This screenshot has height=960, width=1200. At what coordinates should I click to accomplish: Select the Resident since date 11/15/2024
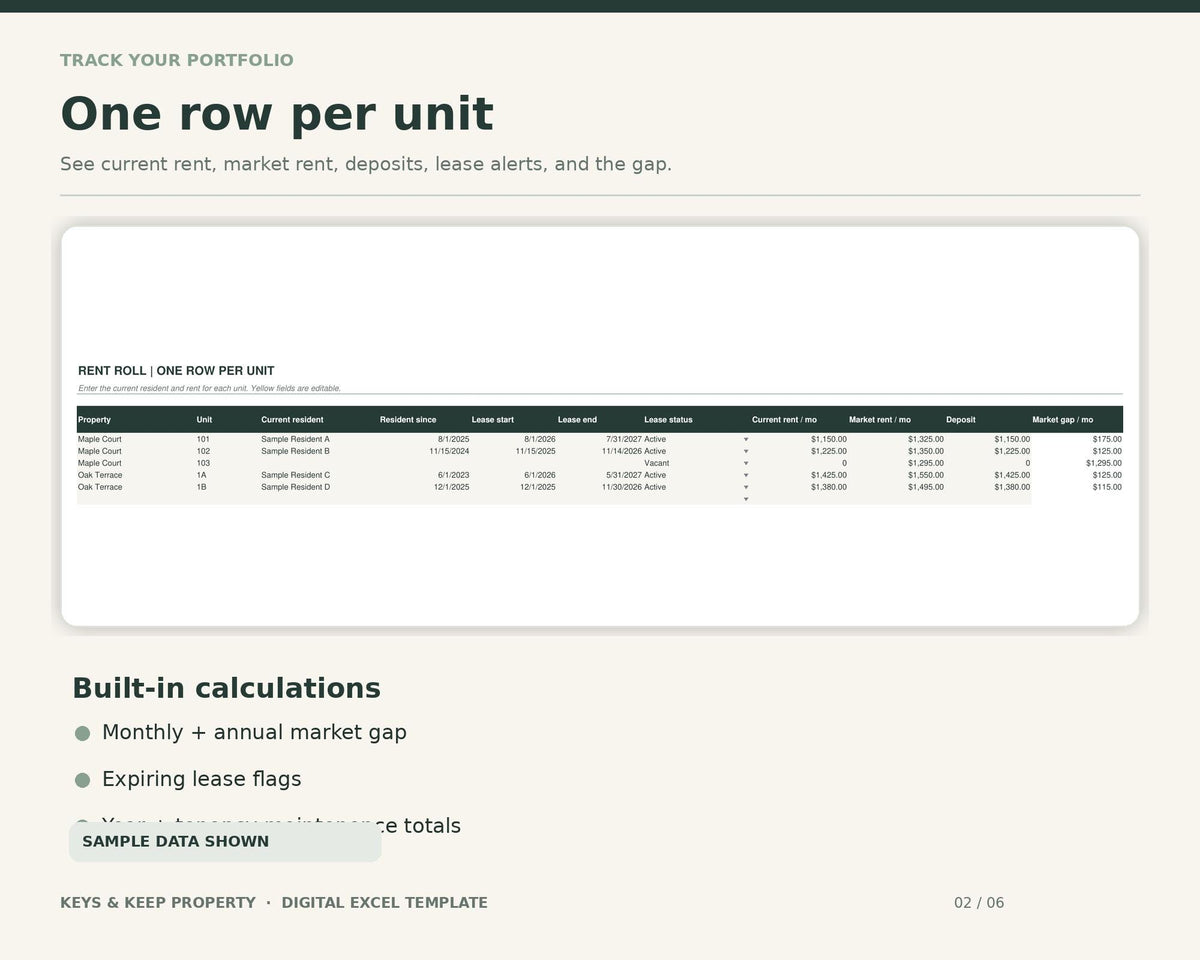449,451
